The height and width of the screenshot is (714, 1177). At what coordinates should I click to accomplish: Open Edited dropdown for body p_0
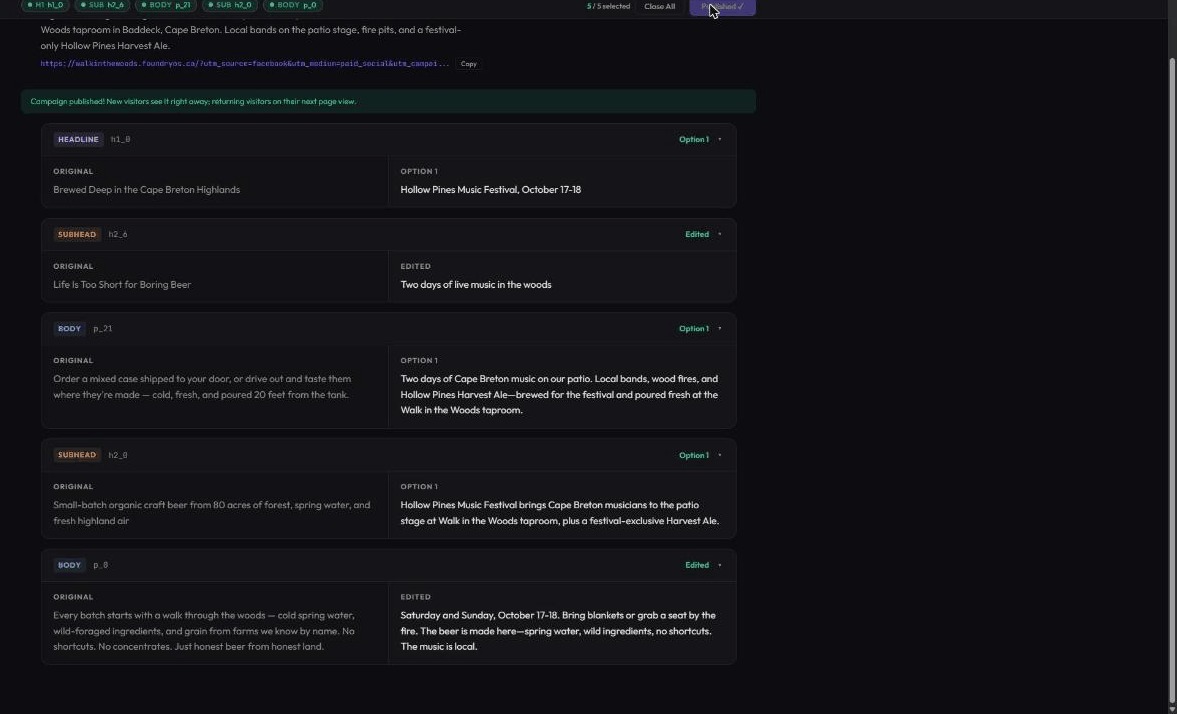pos(703,565)
